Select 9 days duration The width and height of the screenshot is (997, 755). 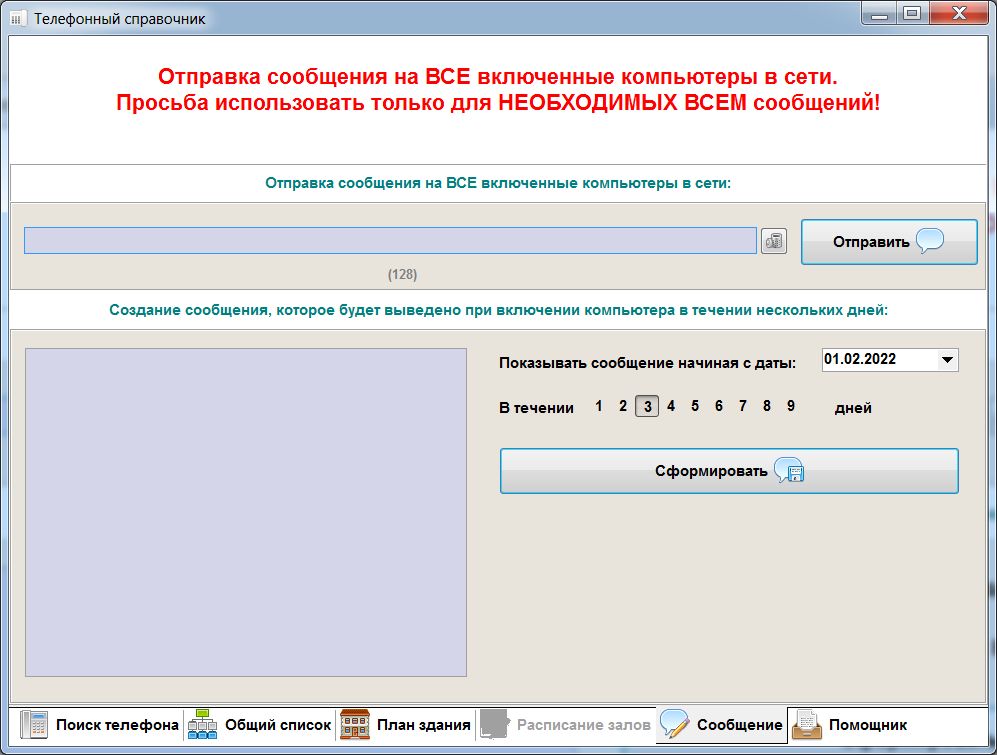(x=790, y=406)
